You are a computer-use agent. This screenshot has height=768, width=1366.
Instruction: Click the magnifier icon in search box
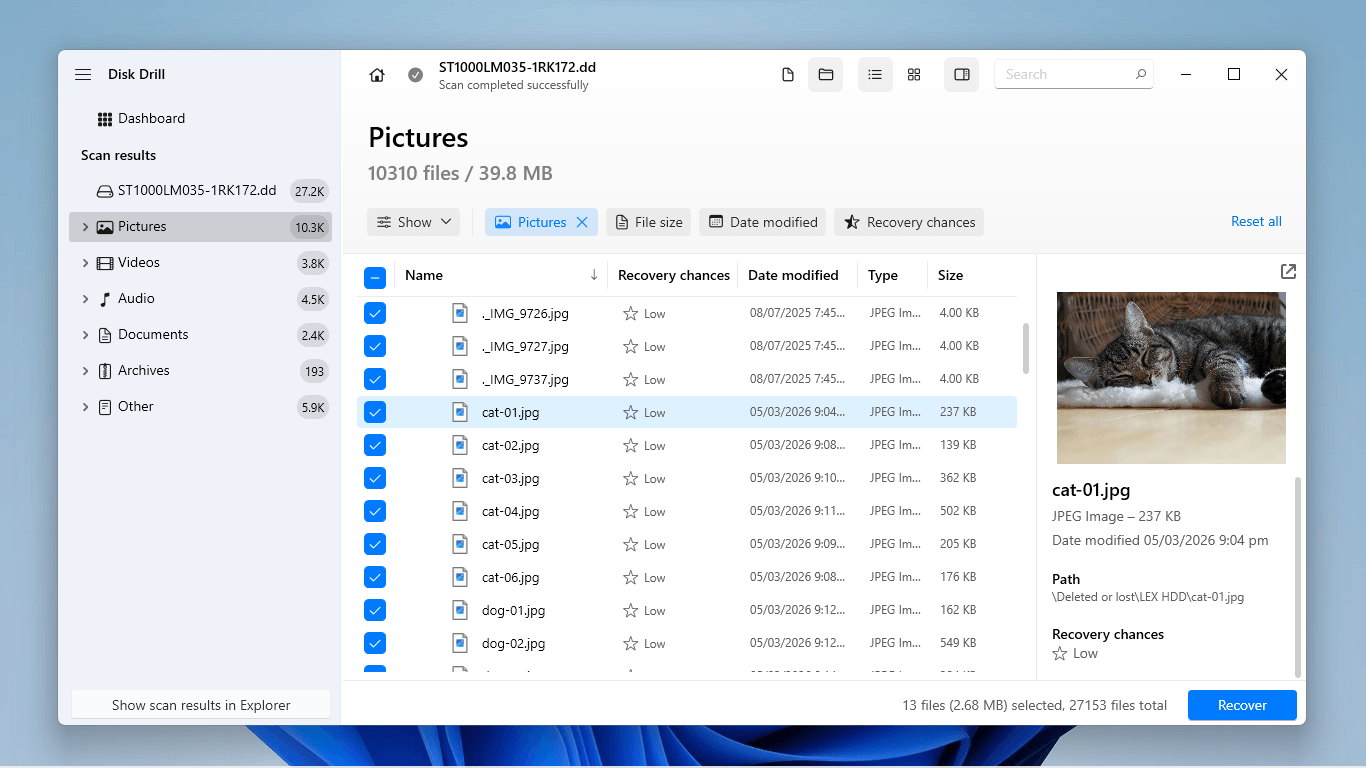(x=1140, y=74)
